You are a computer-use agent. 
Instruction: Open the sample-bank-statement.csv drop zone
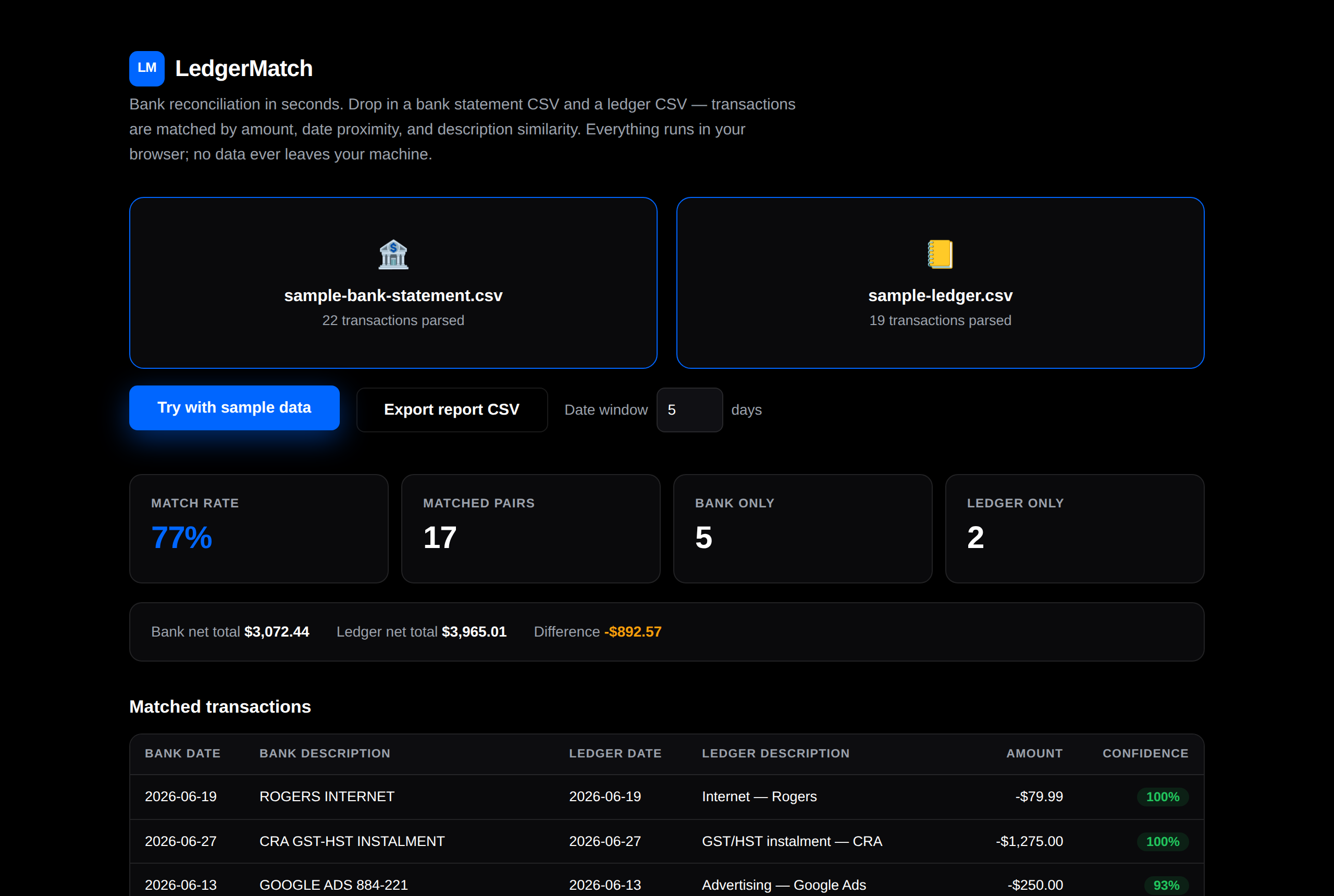click(x=393, y=283)
